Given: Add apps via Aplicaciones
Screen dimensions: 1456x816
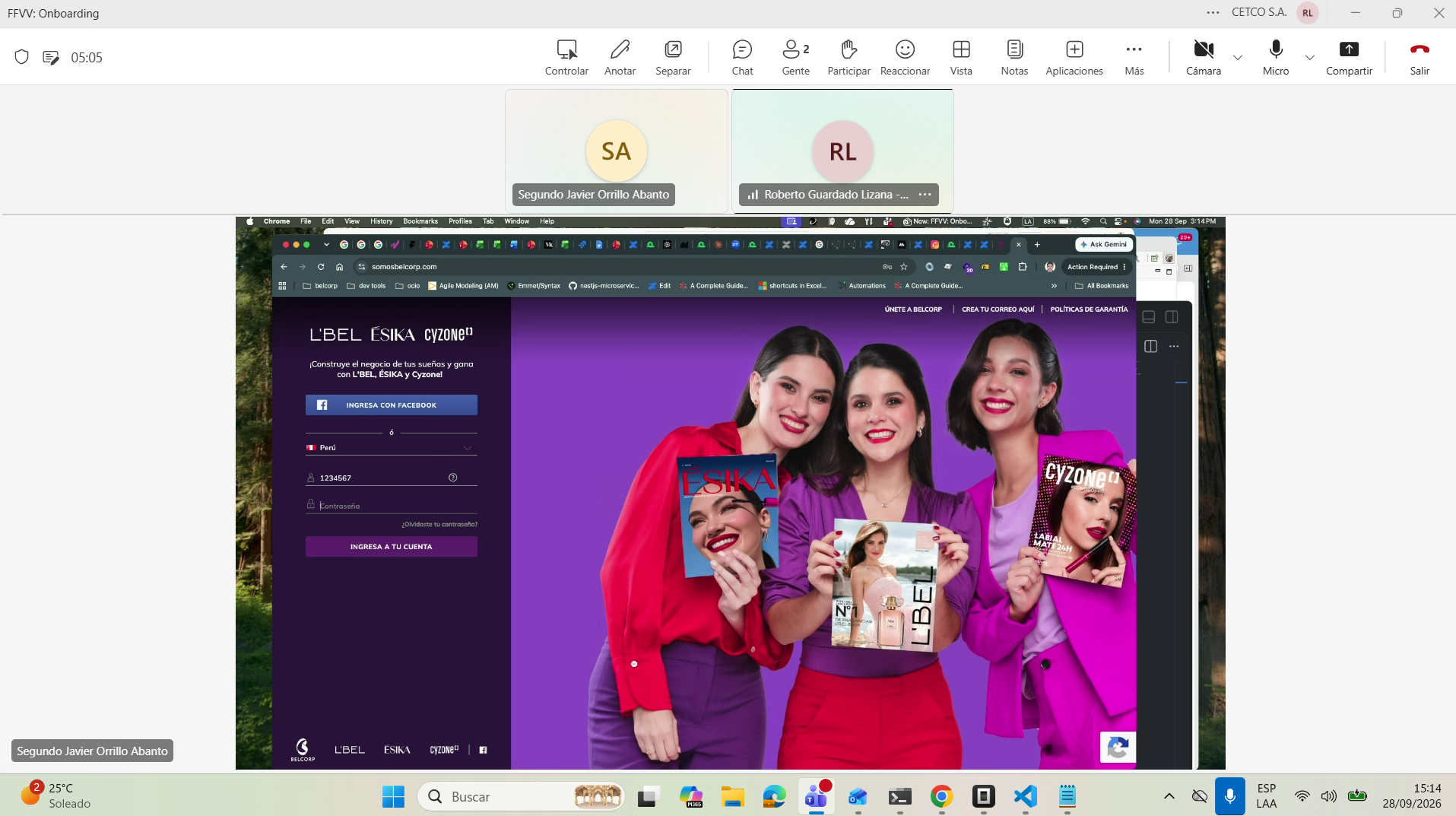Looking at the screenshot, I should (1074, 58).
